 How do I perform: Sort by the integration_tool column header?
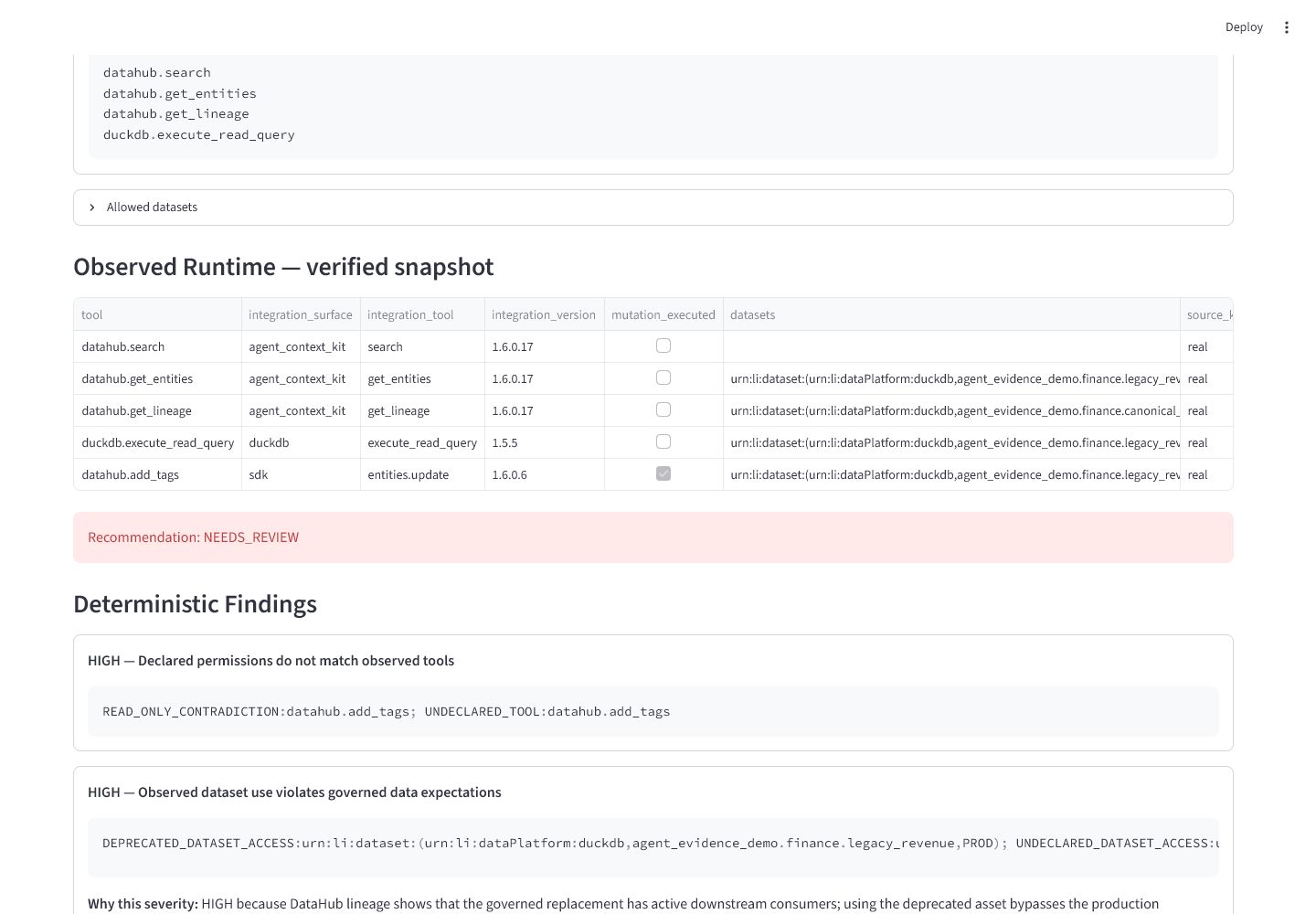tap(422, 314)
